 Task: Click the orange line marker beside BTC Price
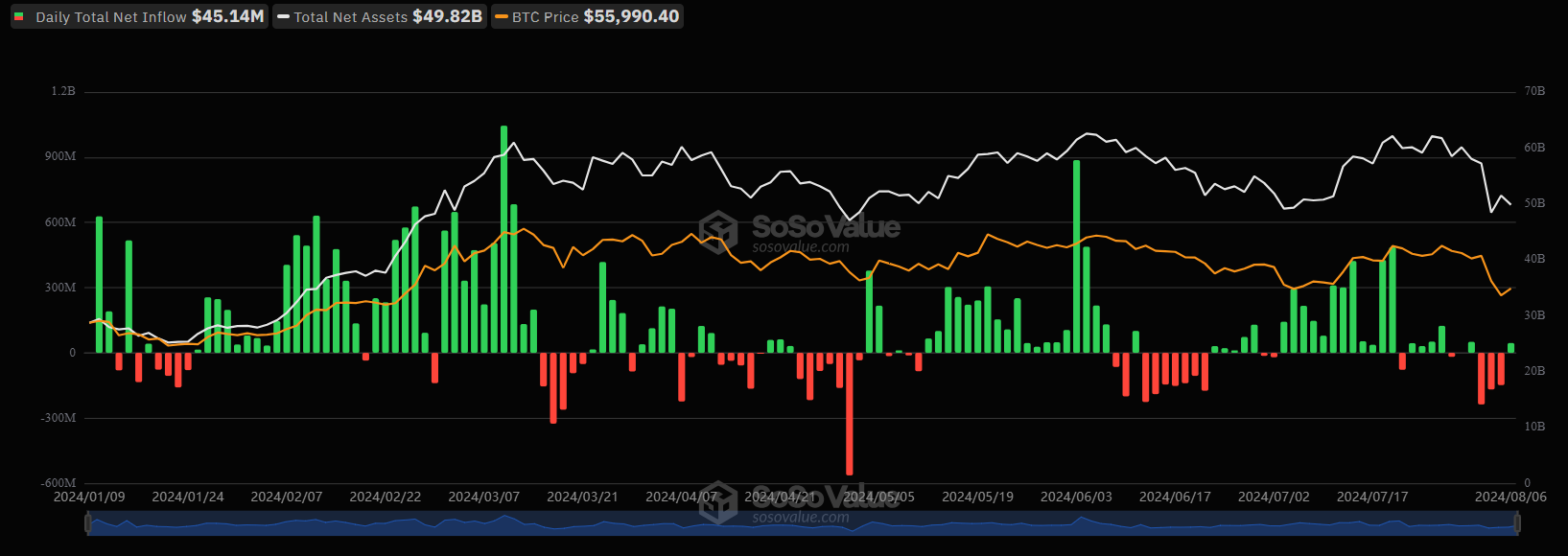point(502,16)
